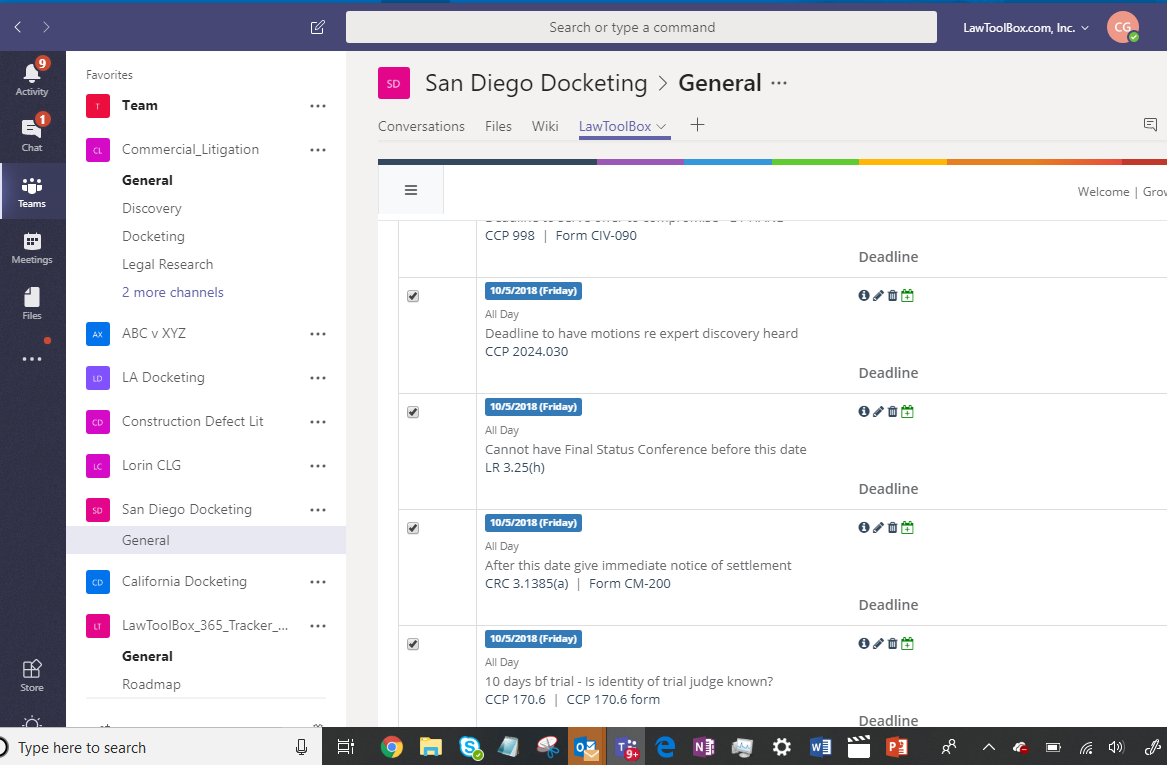Image resolution: width=1167 pixels, height=765 pixels.
Task: Click the compose new message icon
Action: pos(318,27)
